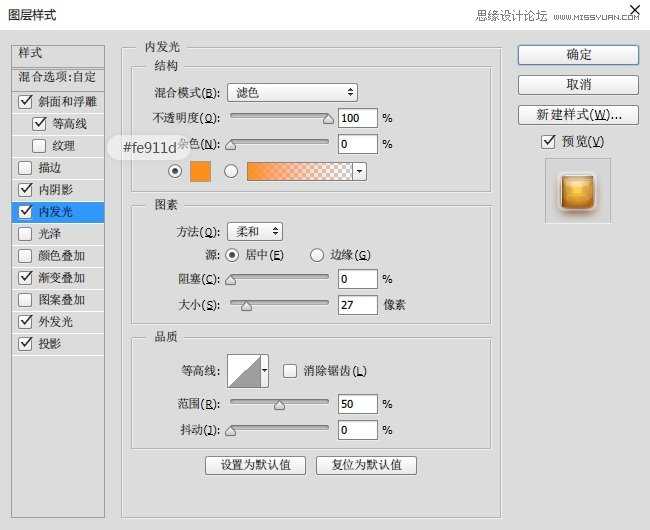
Task: Toggle the Bevel and Emboss checkbox
Action: click(25, 102)
